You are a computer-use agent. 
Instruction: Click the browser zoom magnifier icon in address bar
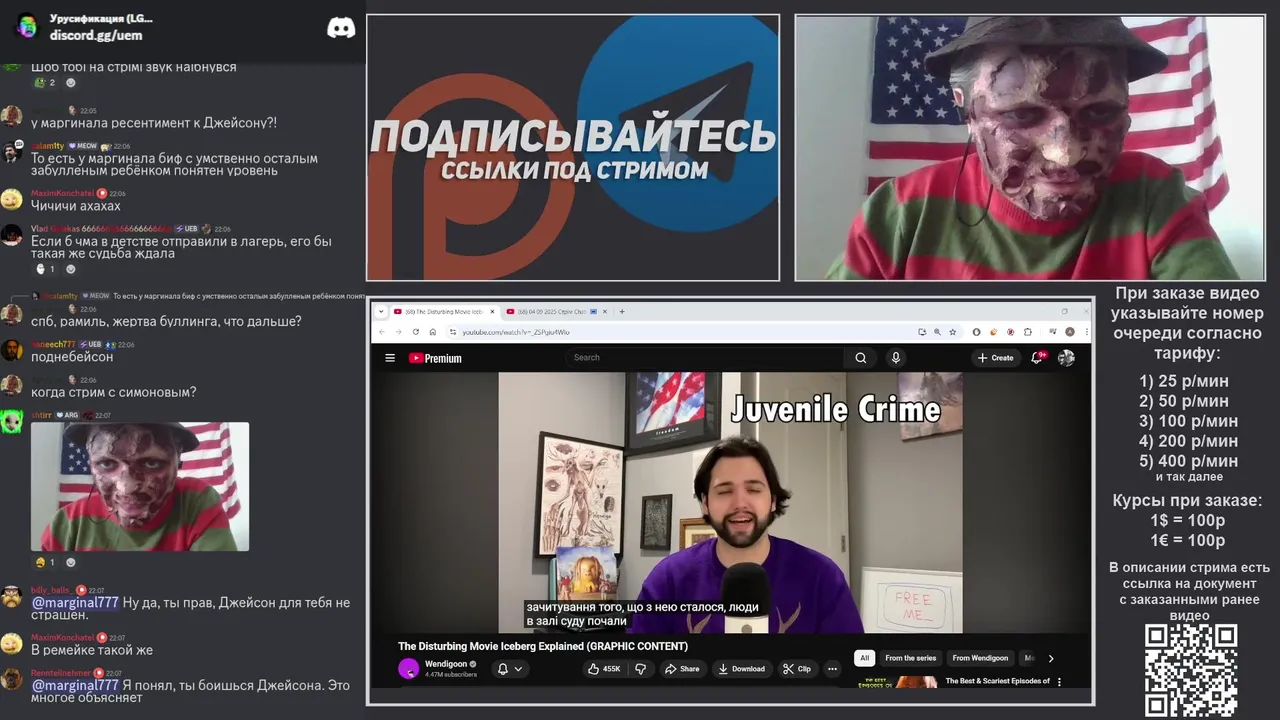coord(937,332)
